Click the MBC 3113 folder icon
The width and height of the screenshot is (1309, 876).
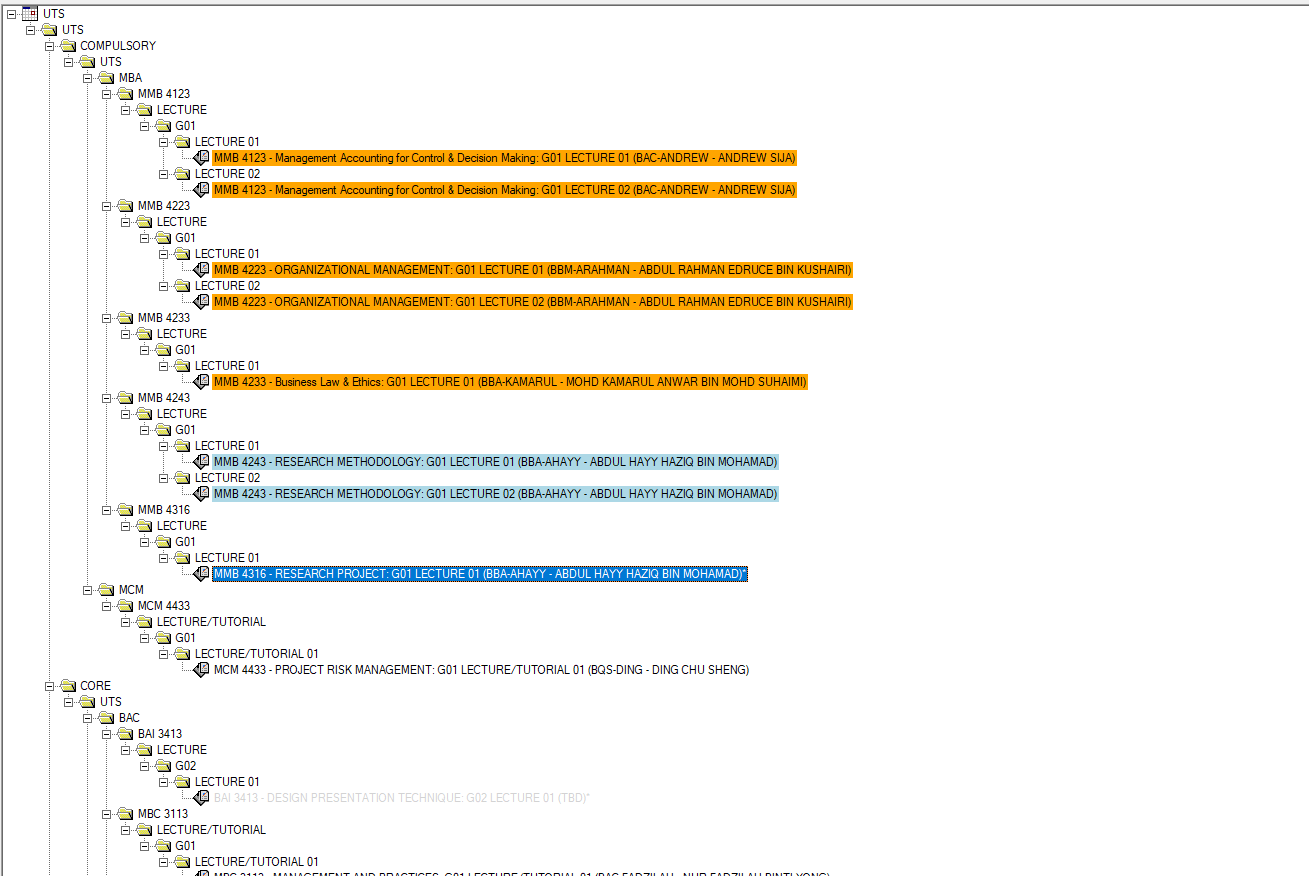(x=125, y=814)
